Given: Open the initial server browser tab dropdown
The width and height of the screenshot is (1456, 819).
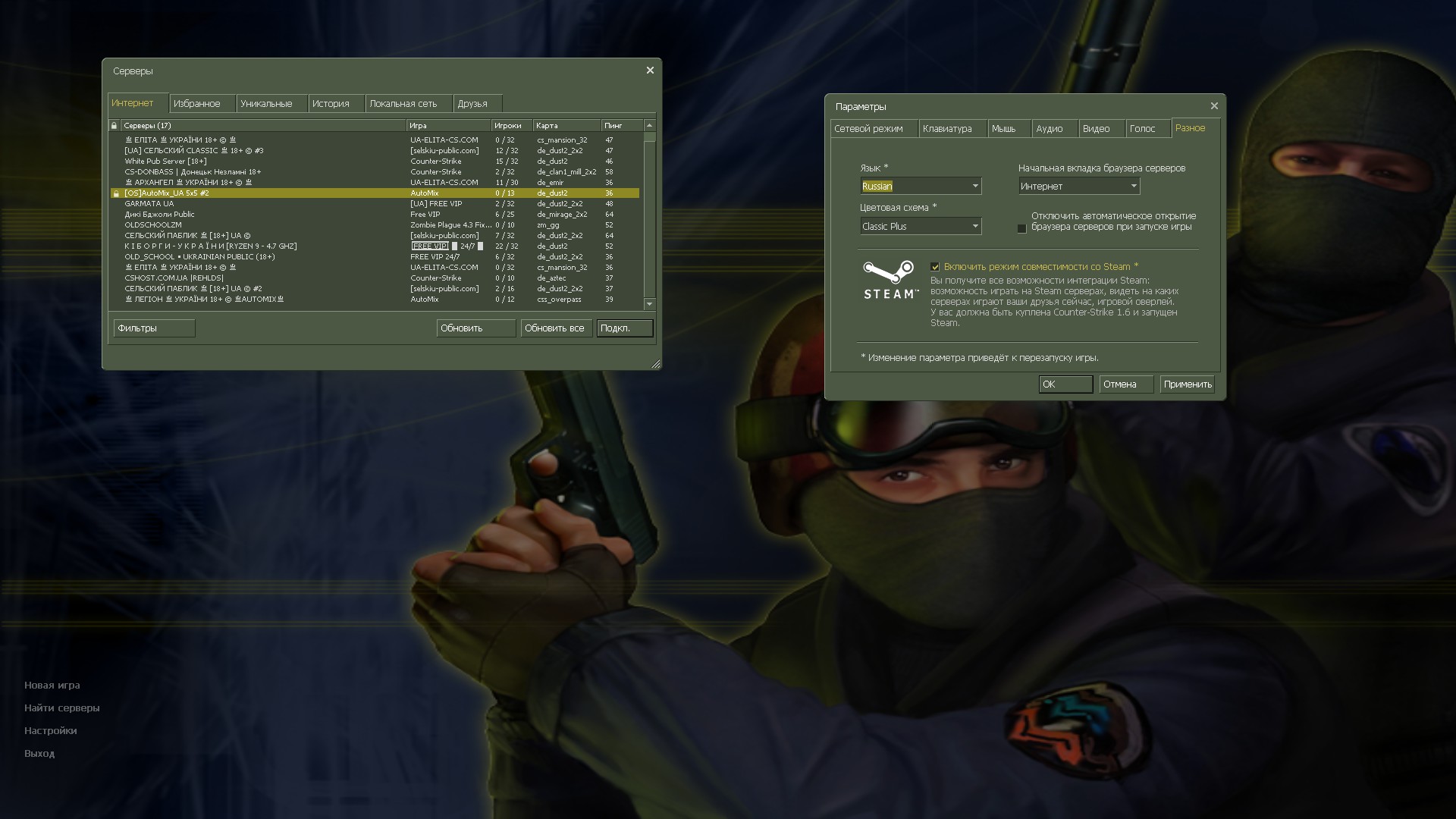Looking at the screenshot, I should coord(1079,186).
